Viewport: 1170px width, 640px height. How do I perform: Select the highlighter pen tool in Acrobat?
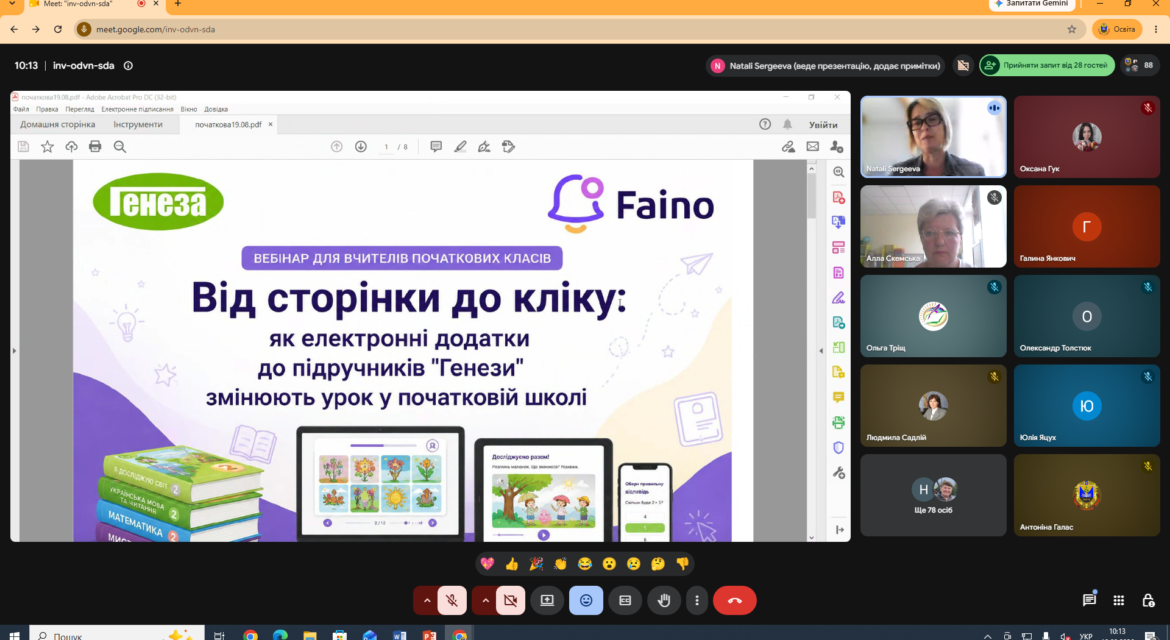tap(460, 147)
